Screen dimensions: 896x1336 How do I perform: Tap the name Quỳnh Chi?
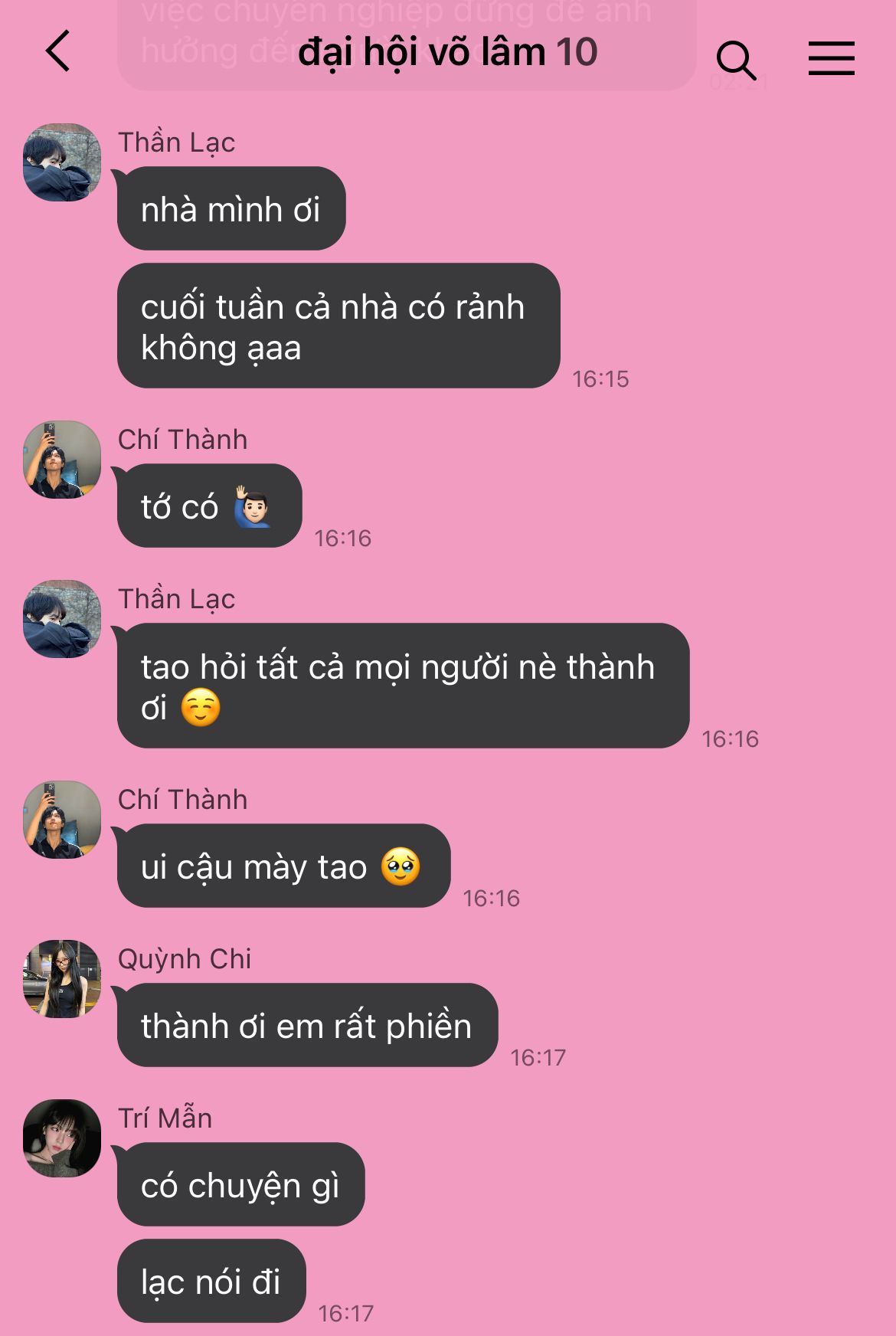185,959
